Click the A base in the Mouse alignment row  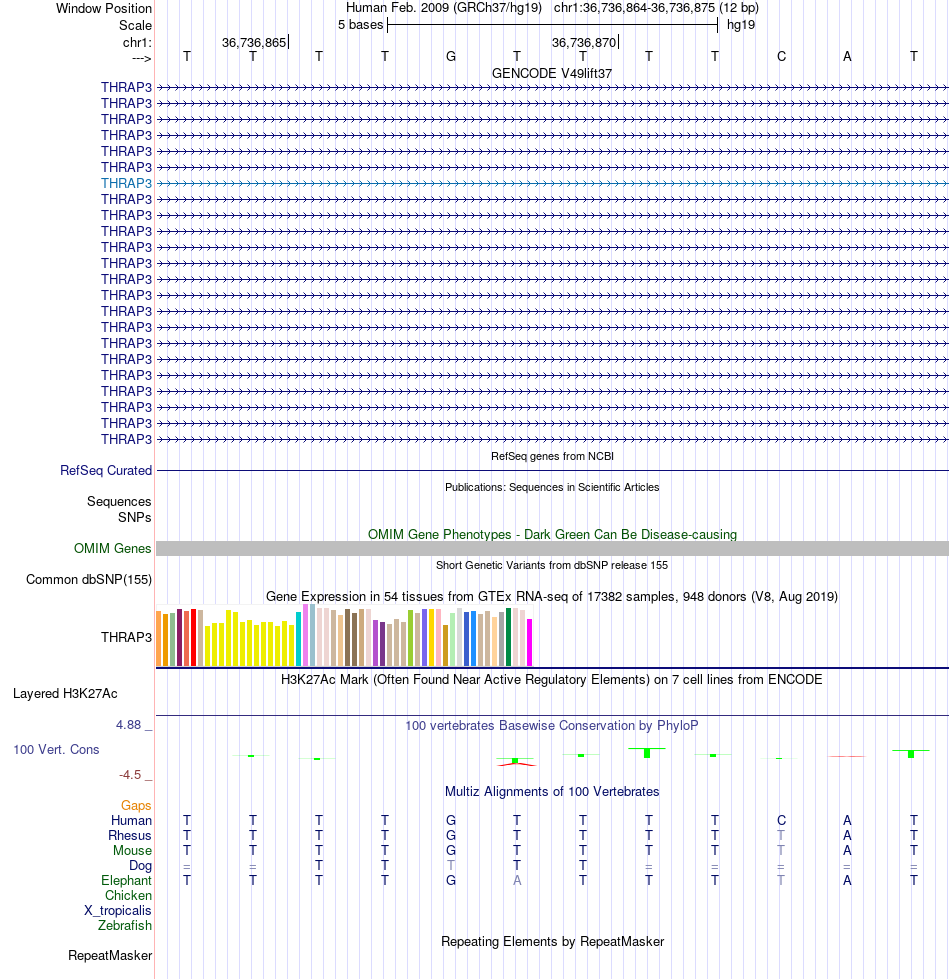(847, 850)
